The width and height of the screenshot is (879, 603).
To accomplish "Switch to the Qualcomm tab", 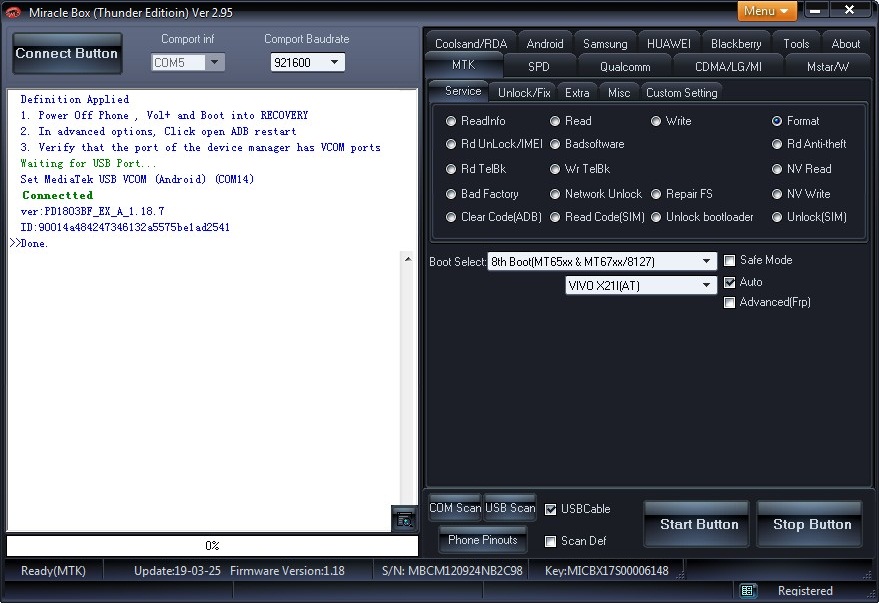I will (625, 67).
